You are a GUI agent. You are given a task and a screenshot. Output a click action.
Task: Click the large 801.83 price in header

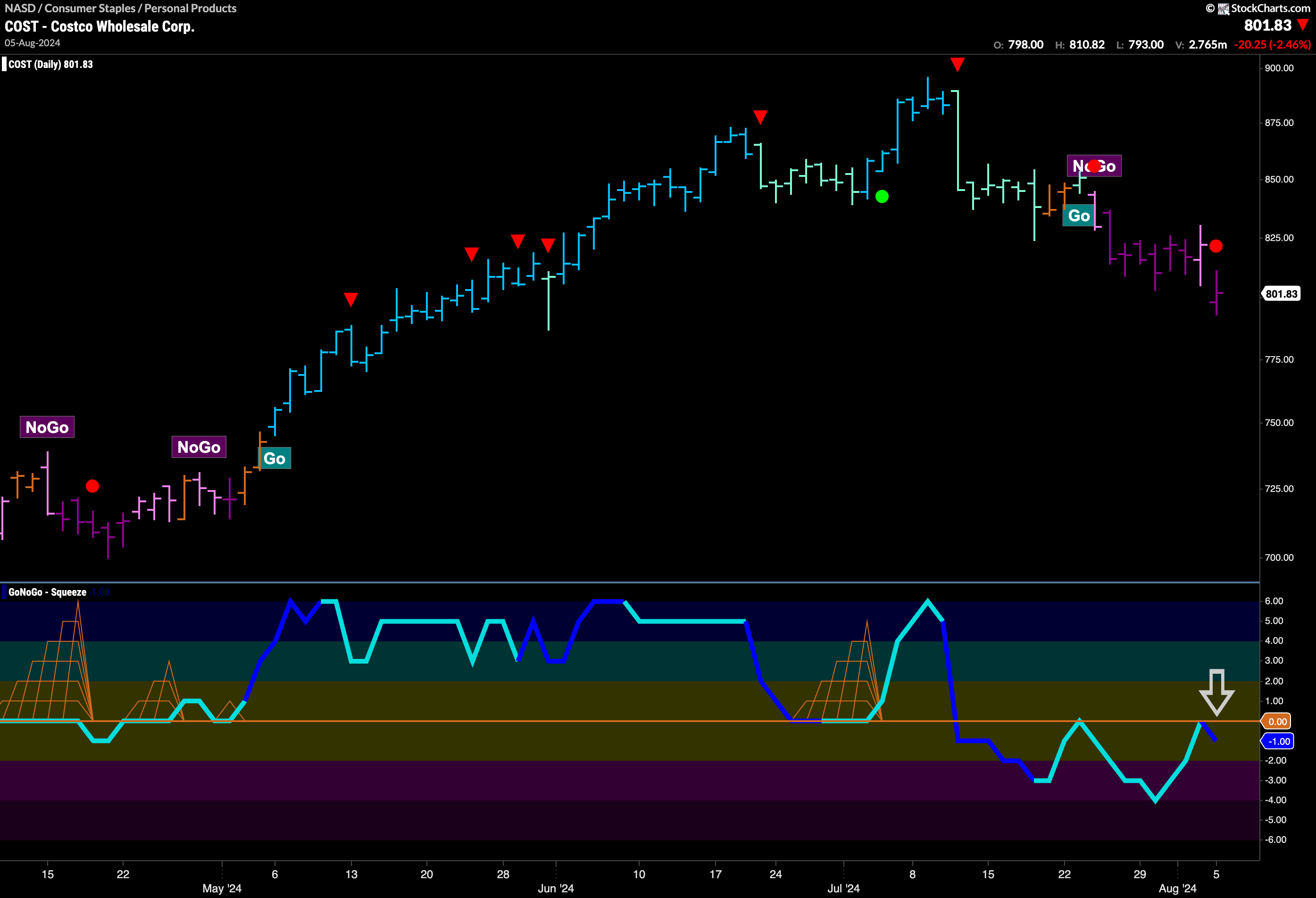click(1267, 25)
